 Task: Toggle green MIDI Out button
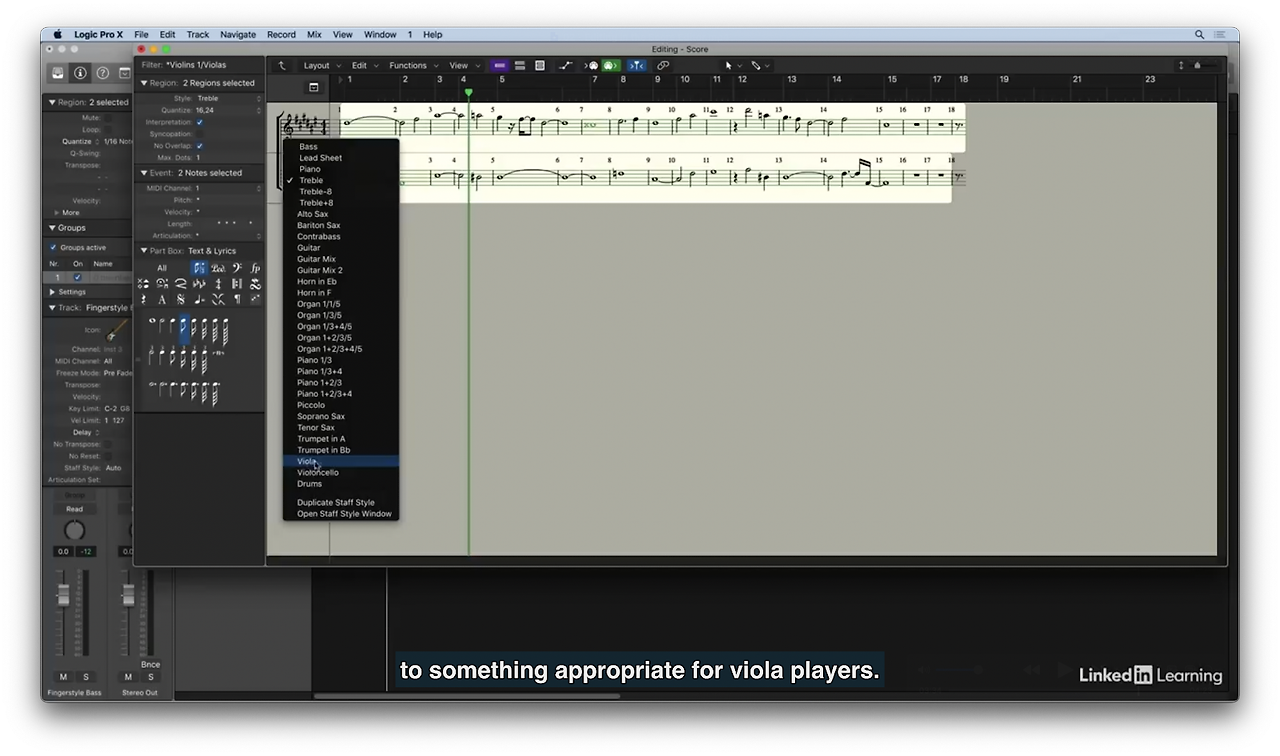tap(610, 66)
